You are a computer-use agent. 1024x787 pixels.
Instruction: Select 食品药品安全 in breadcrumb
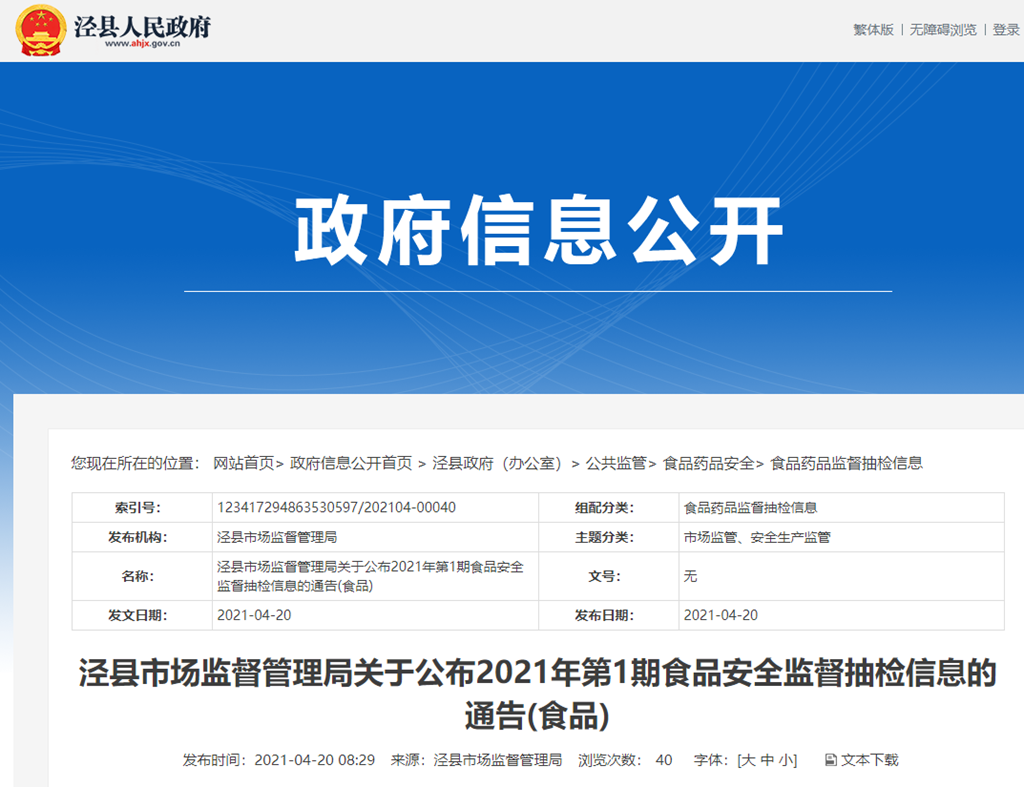[x=708, y=463]
